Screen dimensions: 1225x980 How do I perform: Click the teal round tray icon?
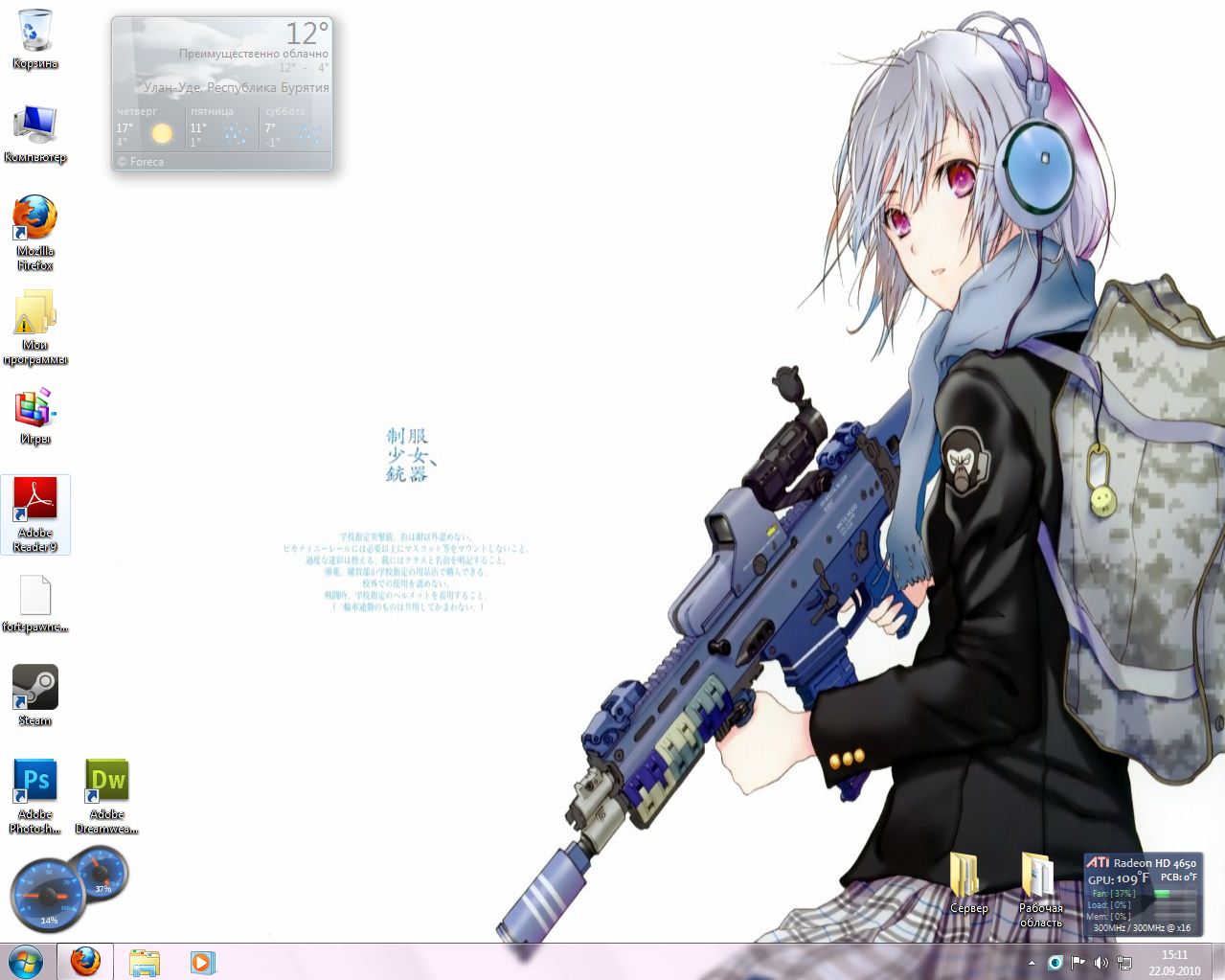pyautogui.click(x=1055, y=962)
